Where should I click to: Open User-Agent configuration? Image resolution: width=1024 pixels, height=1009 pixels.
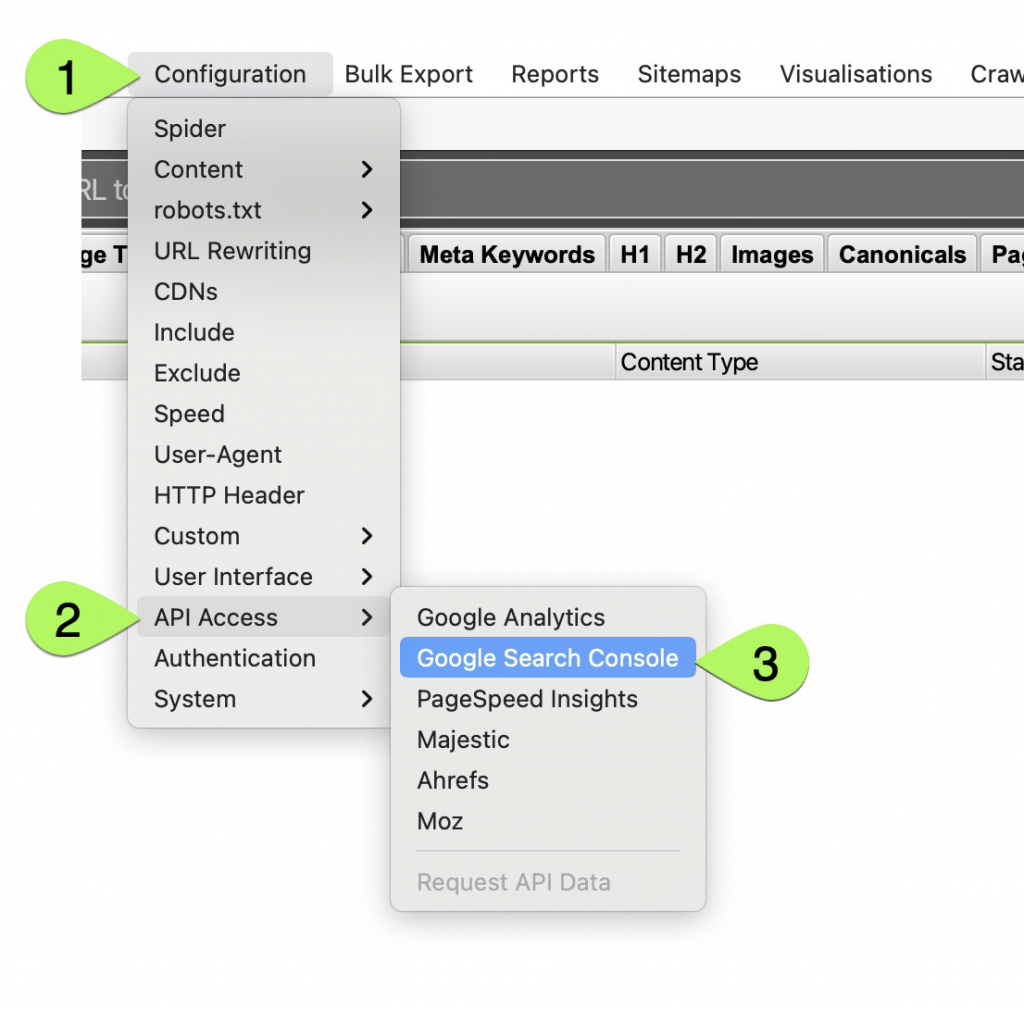click(x=264, y=455)
